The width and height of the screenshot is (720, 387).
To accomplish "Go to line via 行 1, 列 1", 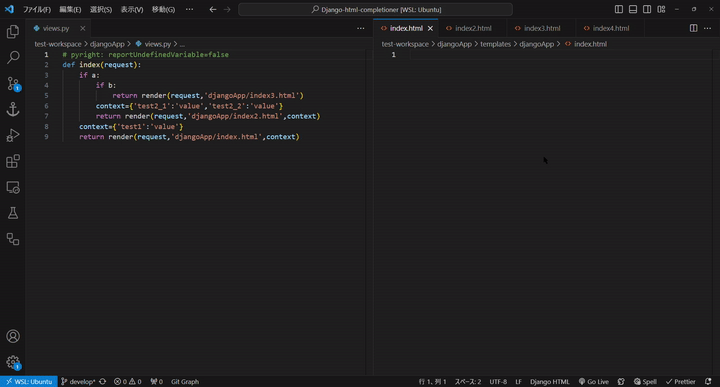I will (x=432, y=381).
